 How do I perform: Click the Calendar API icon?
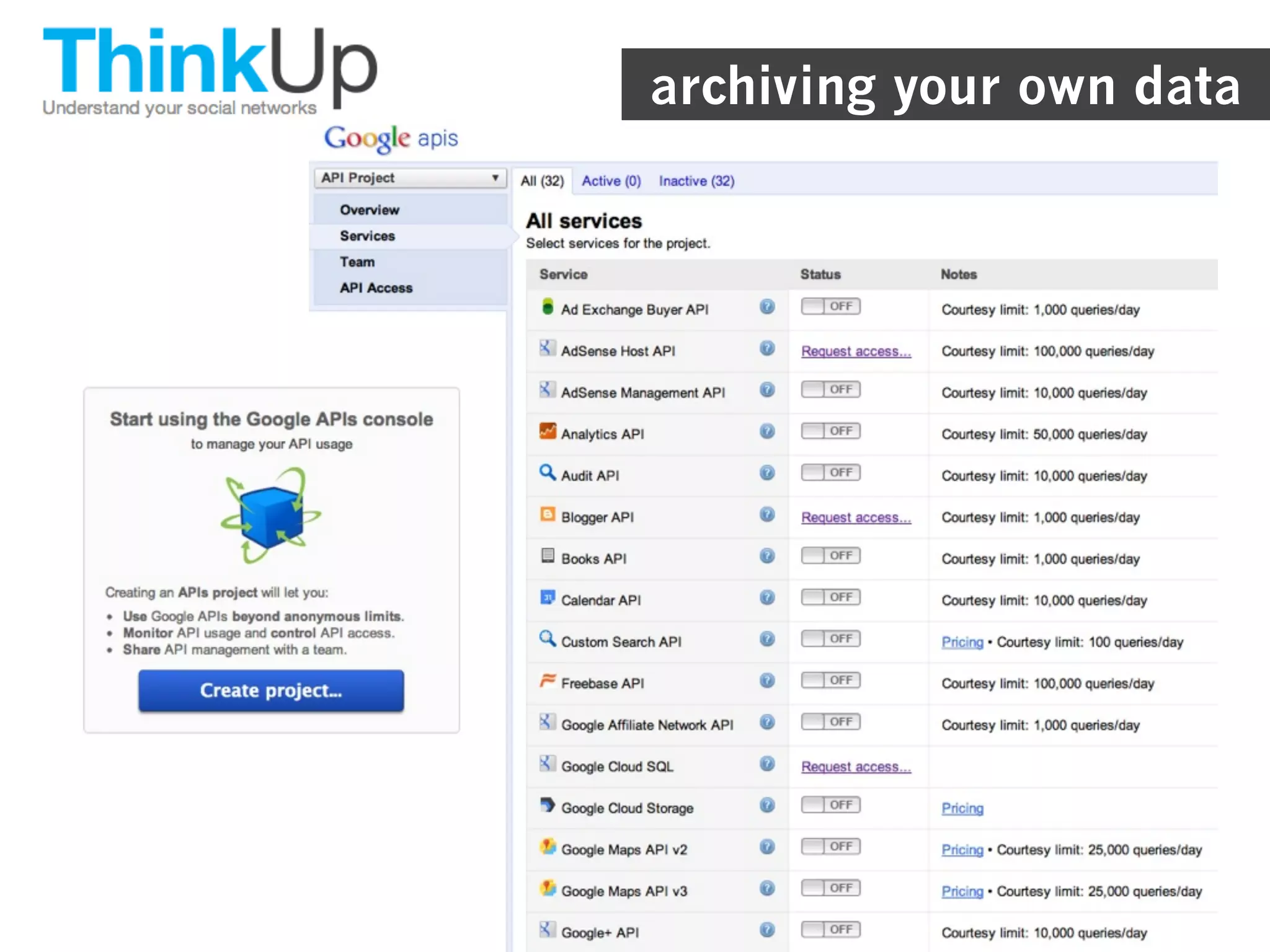[547, 597]
